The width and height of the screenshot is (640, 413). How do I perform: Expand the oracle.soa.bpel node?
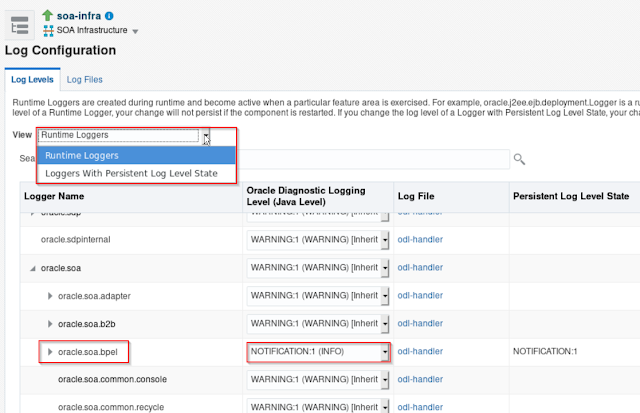[x=50, y=352]
